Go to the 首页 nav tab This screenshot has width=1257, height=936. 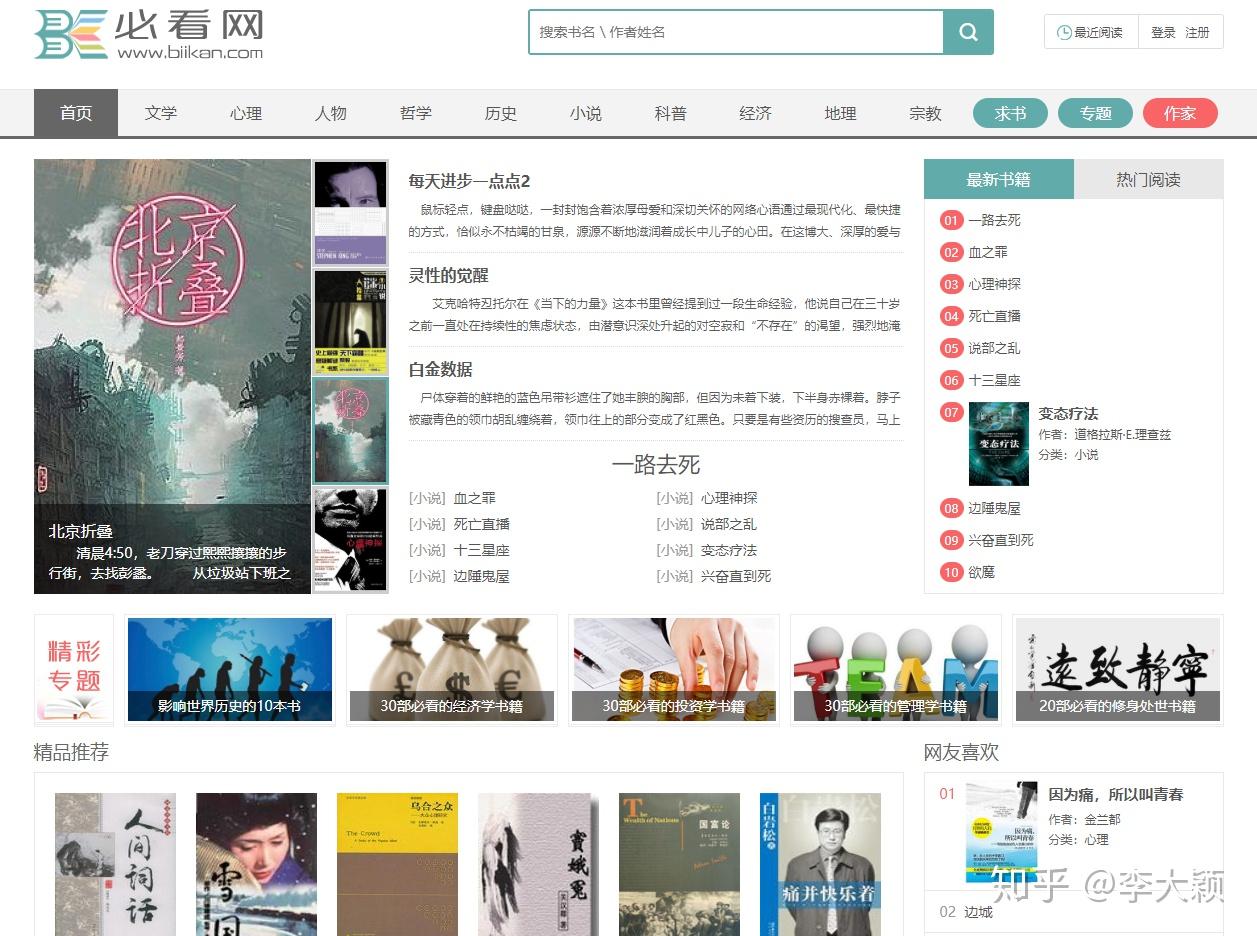[x=76, y=113]
